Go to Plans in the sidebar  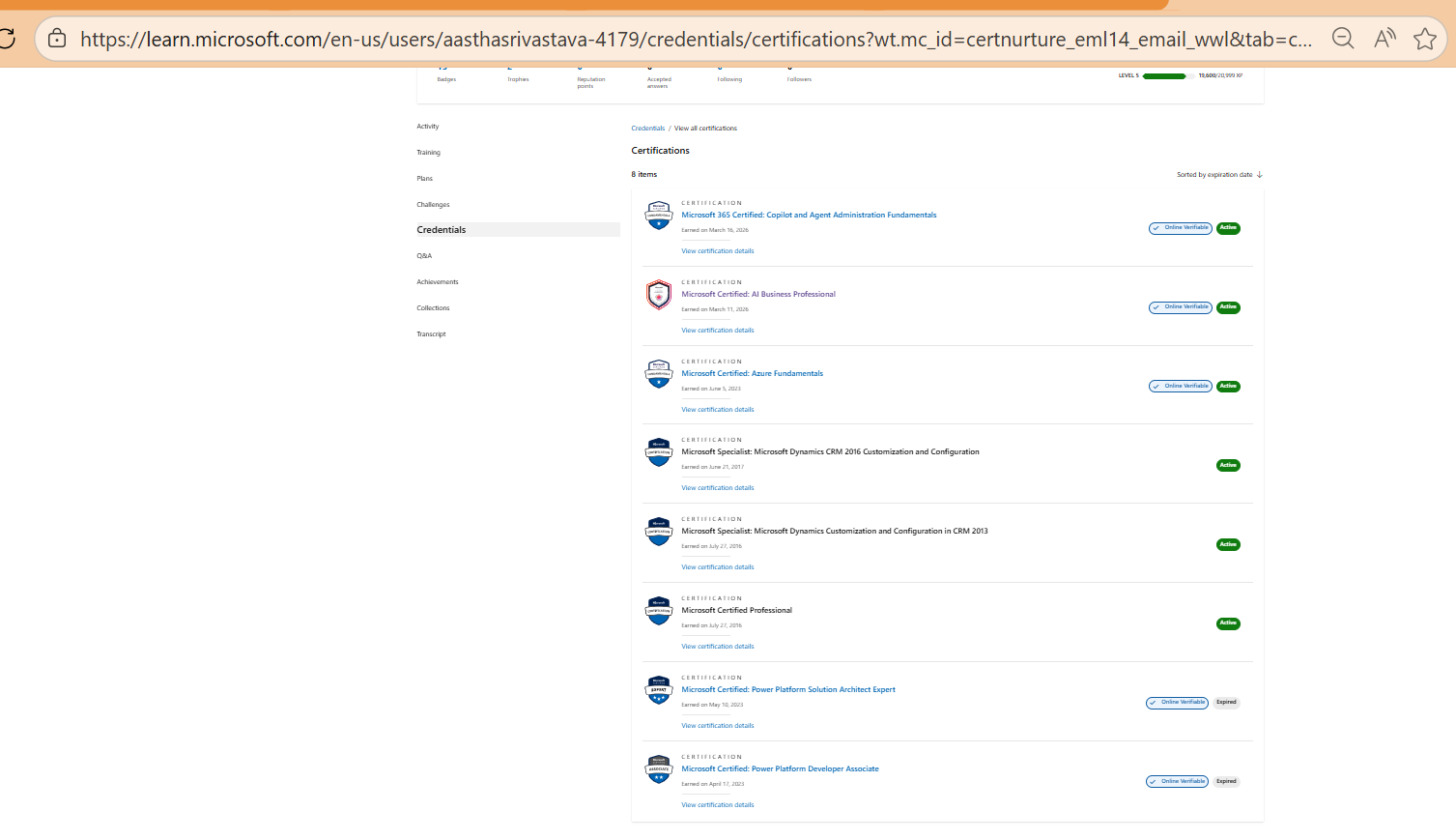coord(425,179)
